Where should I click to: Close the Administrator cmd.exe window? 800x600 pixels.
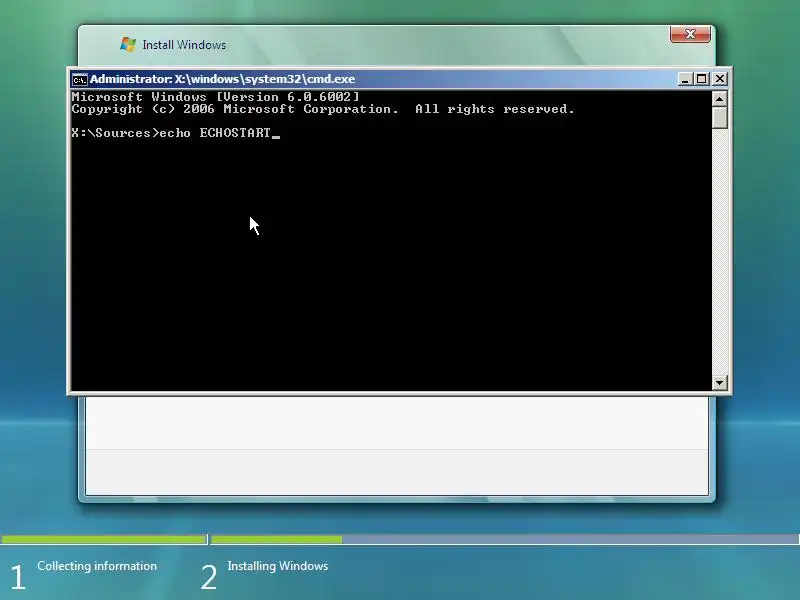[719, 79]
